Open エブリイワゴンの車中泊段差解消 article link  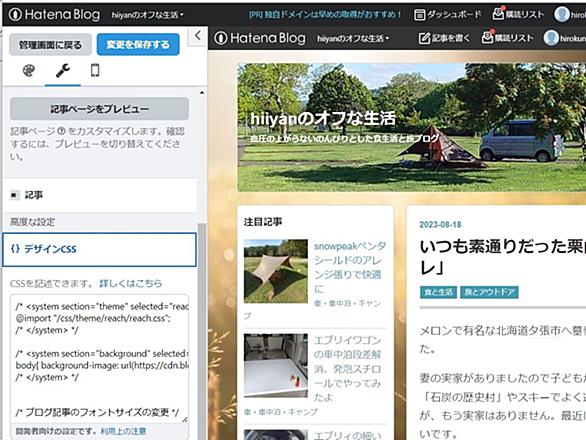point(348,368)
